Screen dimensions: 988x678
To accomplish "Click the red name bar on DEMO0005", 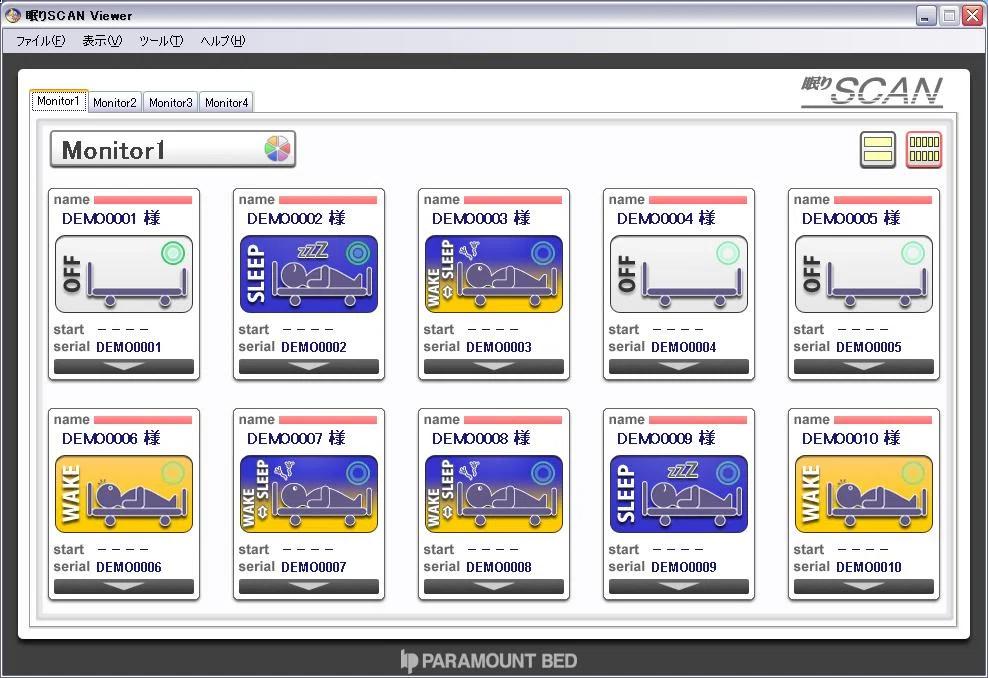I will click(x=883, y=200).
